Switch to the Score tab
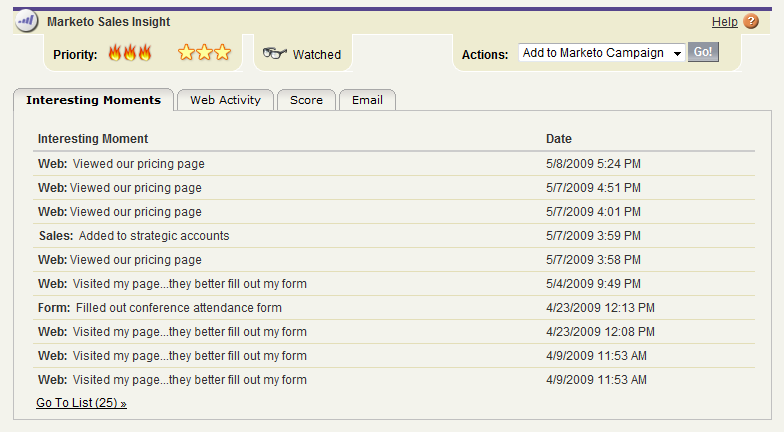Viewport: 784px width, 432px height. click(306, 100)
